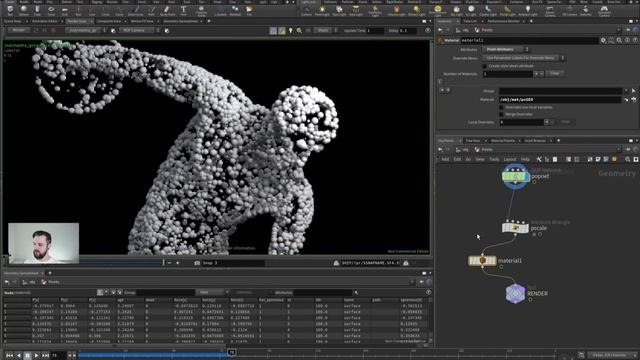Add a VR Camera from the shelf
This screenshot has width=640, height=360.
(x=569, y=11)
